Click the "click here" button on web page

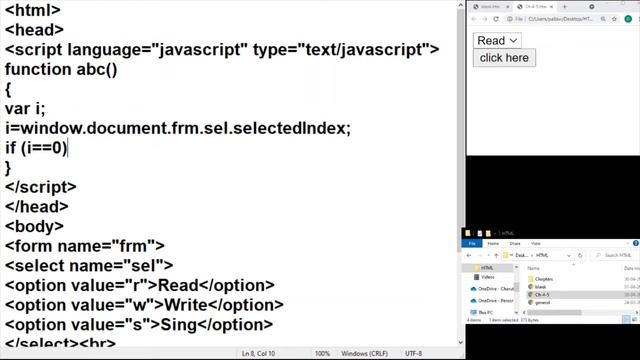pyautogui.click(x=504, y=58)
